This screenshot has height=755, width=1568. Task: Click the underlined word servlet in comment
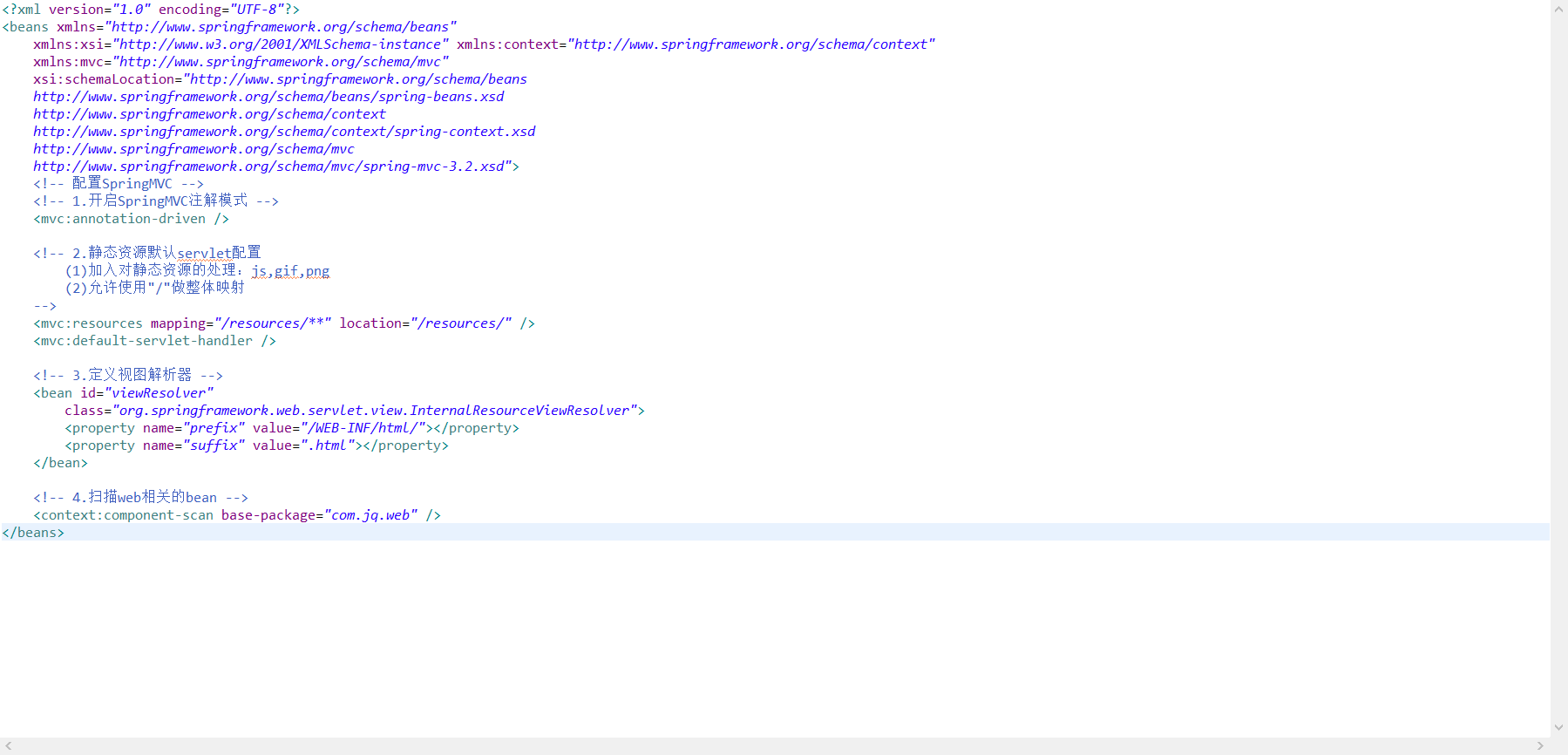coord(204,254)
